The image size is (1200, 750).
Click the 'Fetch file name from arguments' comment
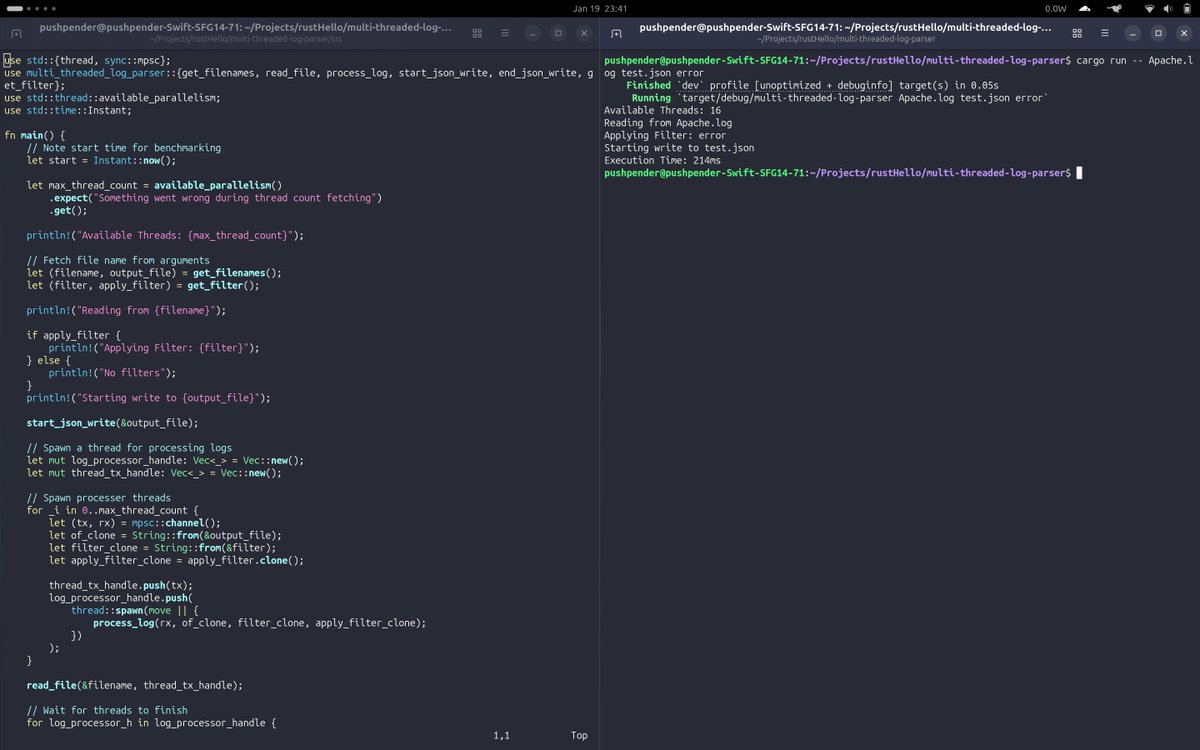click(118, 260)
